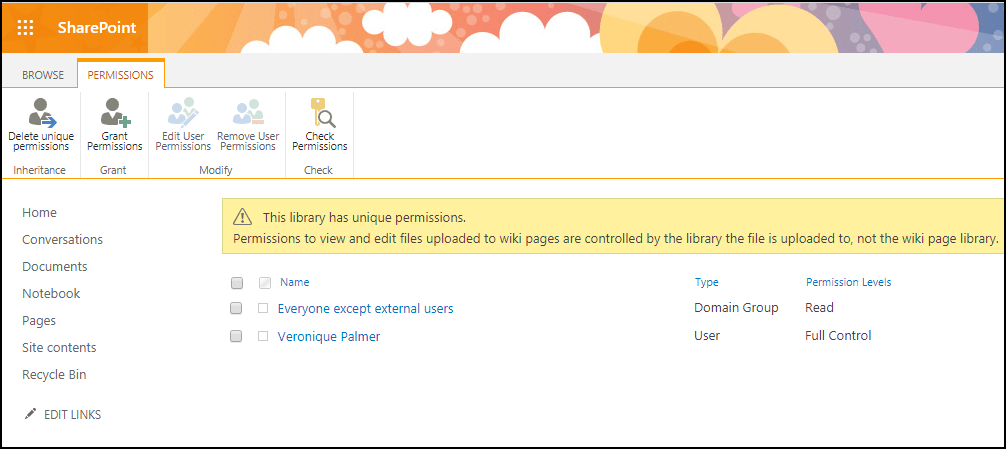Sort by the Type column header
1006x449 pixels.
pyautogui.click(x=706, y=282)
